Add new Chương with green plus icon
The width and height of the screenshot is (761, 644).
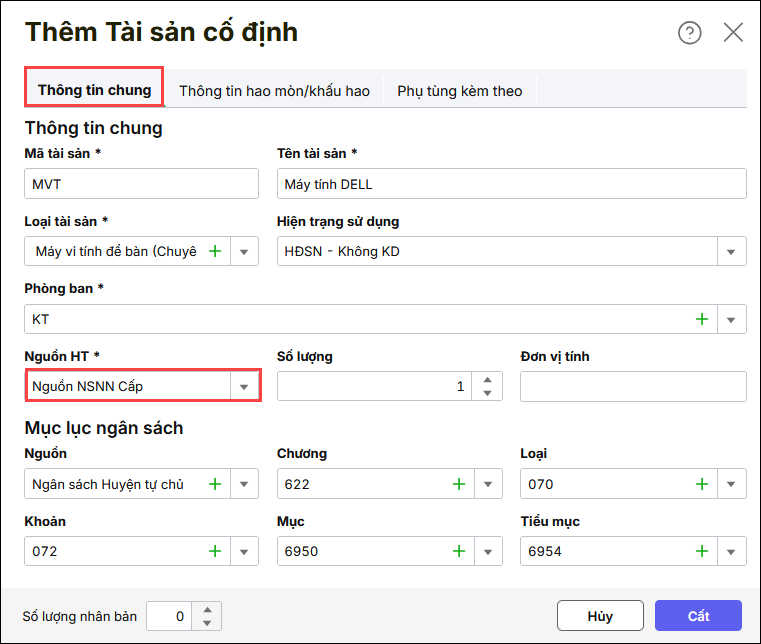click(459, 484)
